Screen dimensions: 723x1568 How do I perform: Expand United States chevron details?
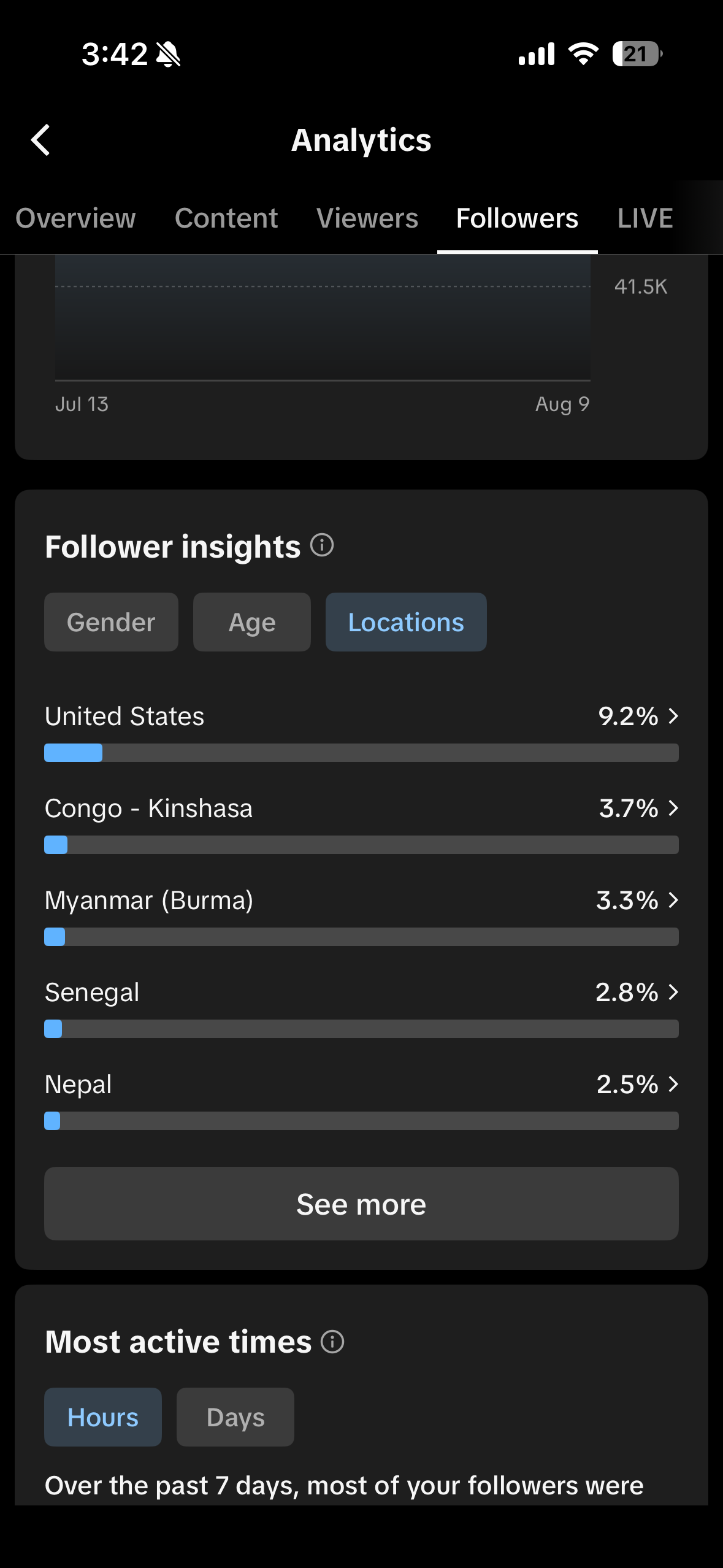pyautogui.click(x=673, y=716)
